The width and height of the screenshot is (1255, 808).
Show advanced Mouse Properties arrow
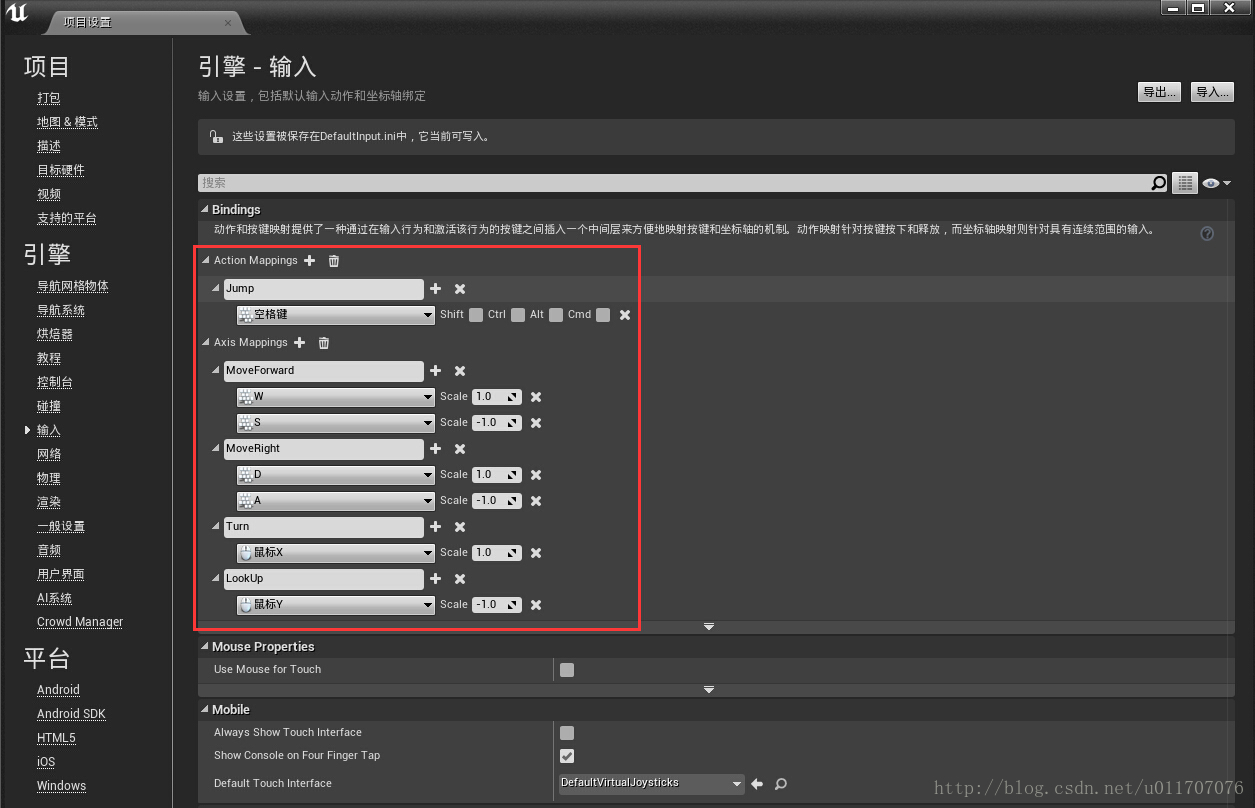point(709,690)
